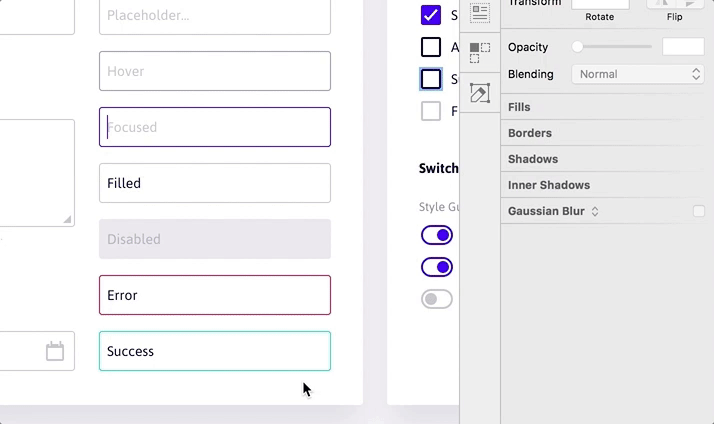Open the text layout icon in sidebar
This screenshot has height=424, width=714.
pyautogui.click(x=480, y=14)
